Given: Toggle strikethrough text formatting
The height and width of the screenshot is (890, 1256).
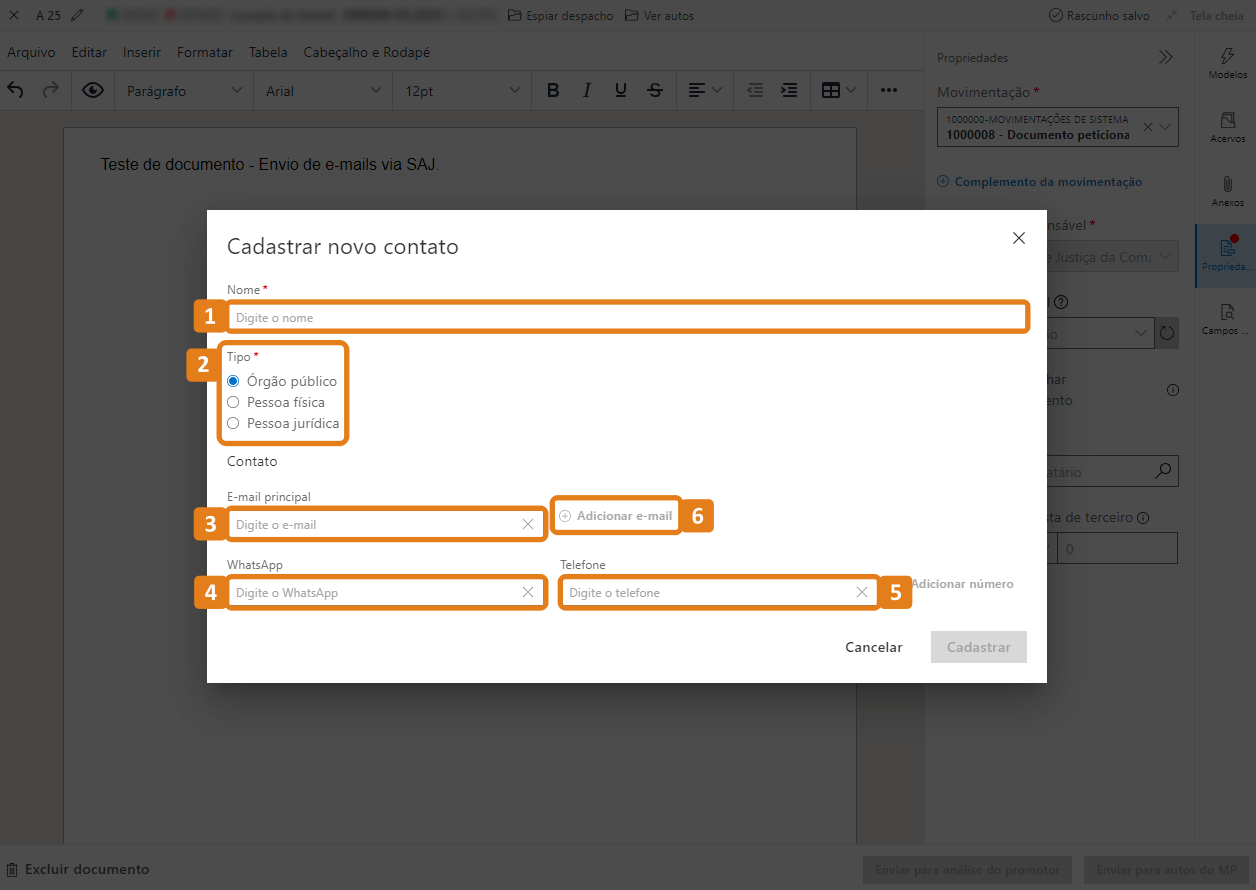Looking at the screenshot, I should coord(655,90).
